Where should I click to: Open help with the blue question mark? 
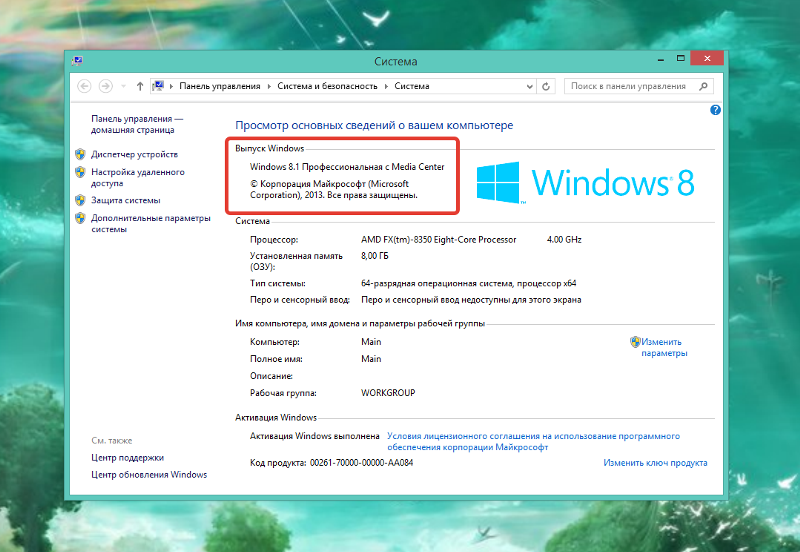[715, 110]
